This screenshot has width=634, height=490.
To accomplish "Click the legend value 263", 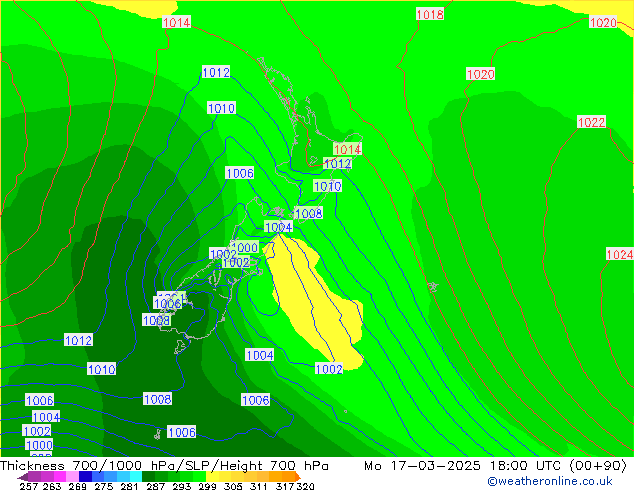I will (x=52, y=486).
